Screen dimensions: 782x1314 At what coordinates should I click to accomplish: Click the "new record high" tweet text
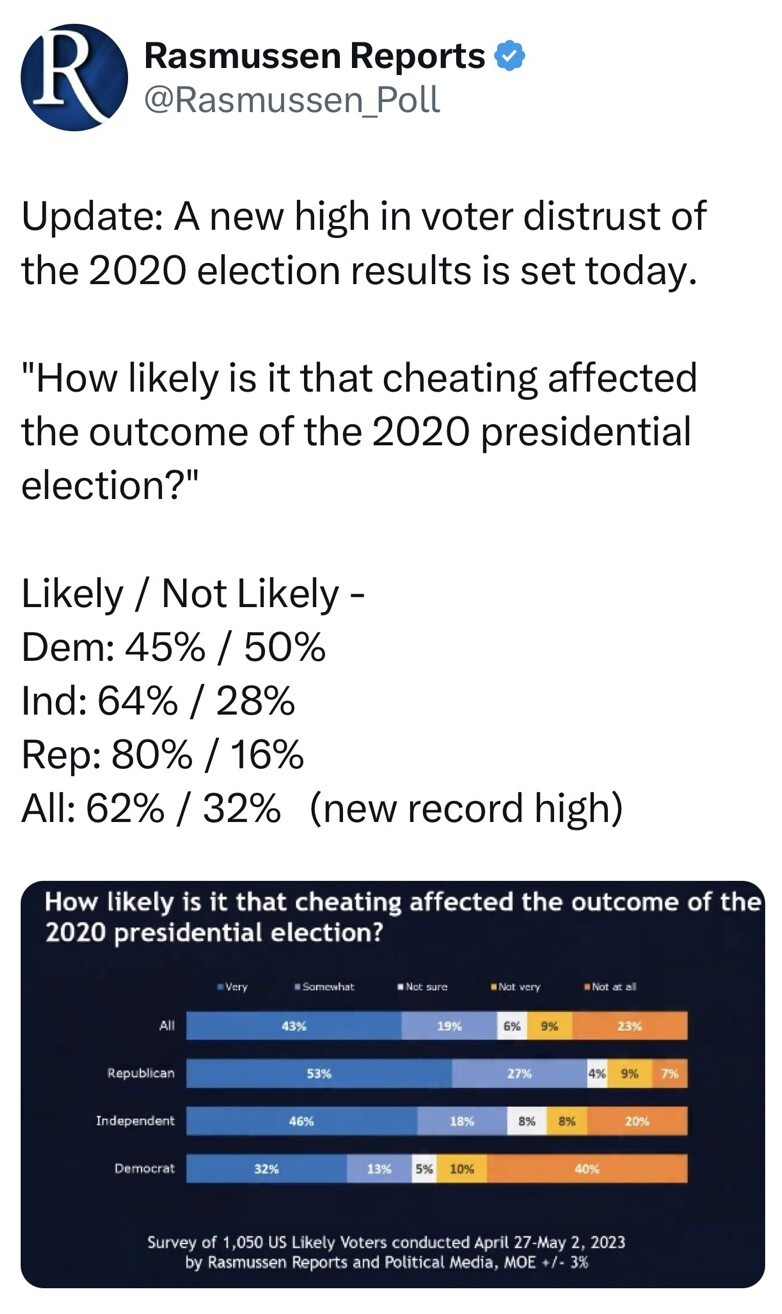click(466, 807)
